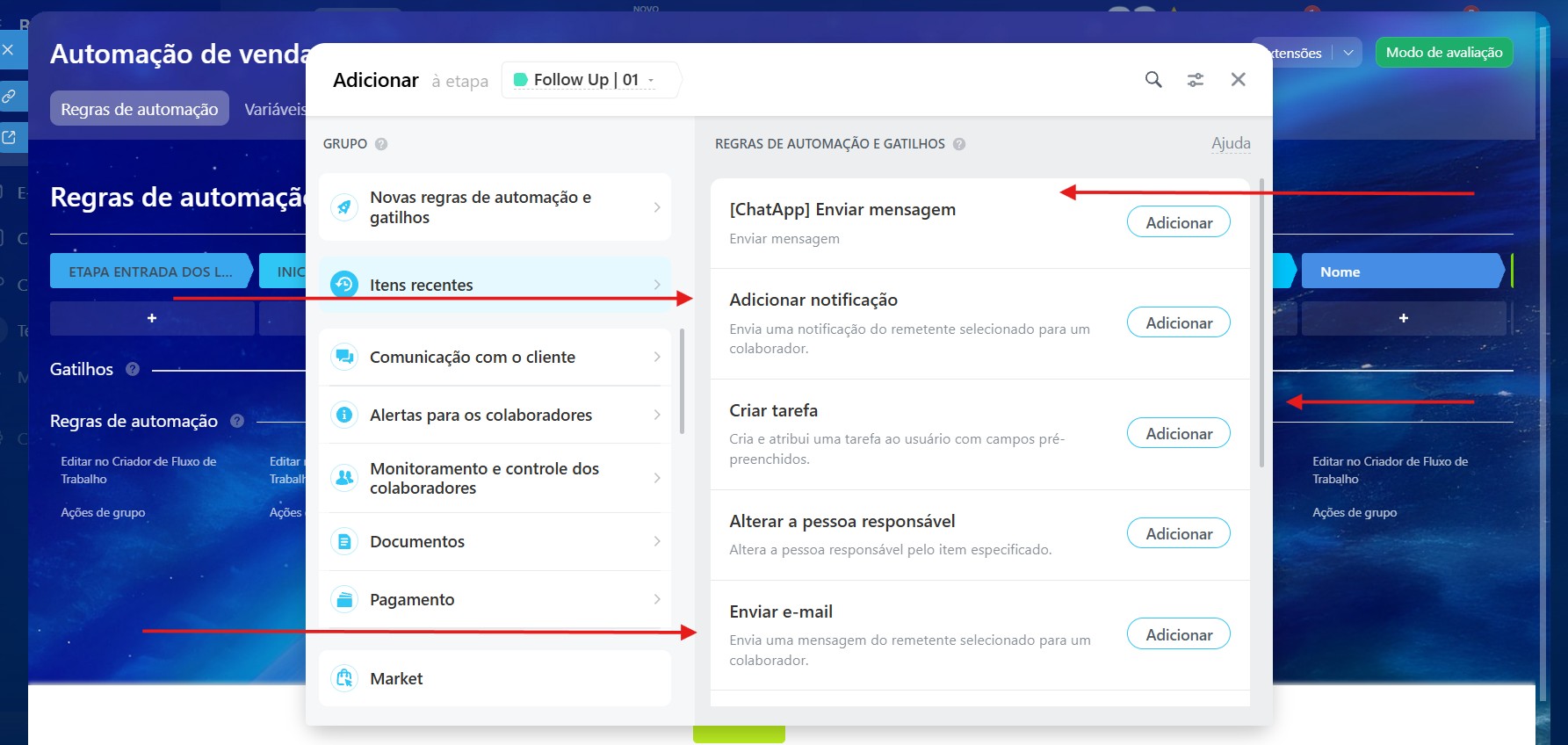Expand chevron on Comunicação com o cliente row
1568x745 pixels.
coord(657,357)
